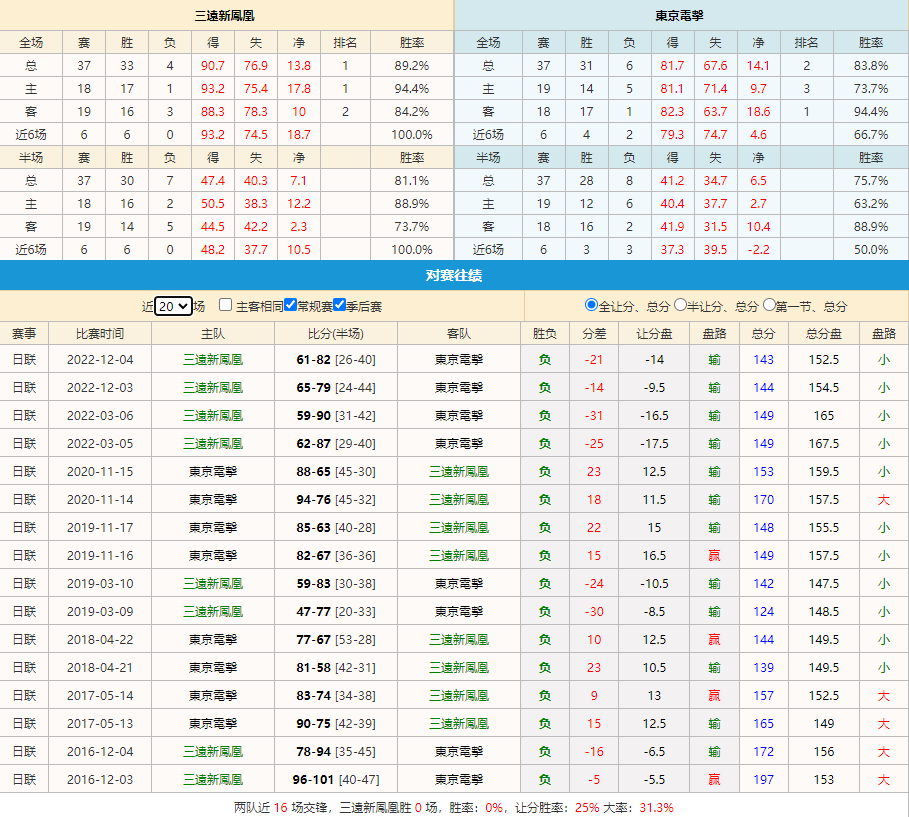Click 三遠新鳳凰 points scored value 90.7
This screenshot has height=817, width=909.
coord(213,66)
